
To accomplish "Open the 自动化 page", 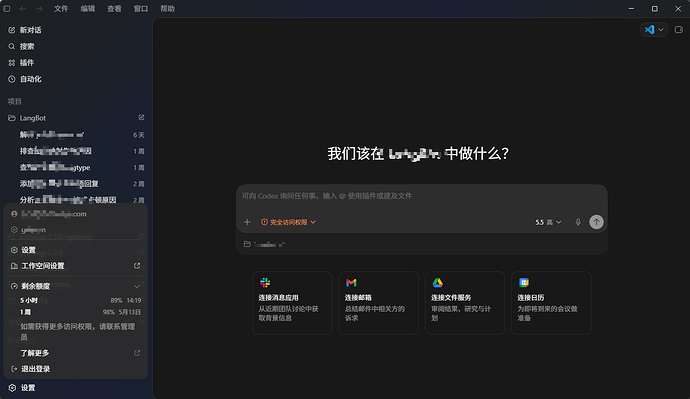I will [76, 79].
